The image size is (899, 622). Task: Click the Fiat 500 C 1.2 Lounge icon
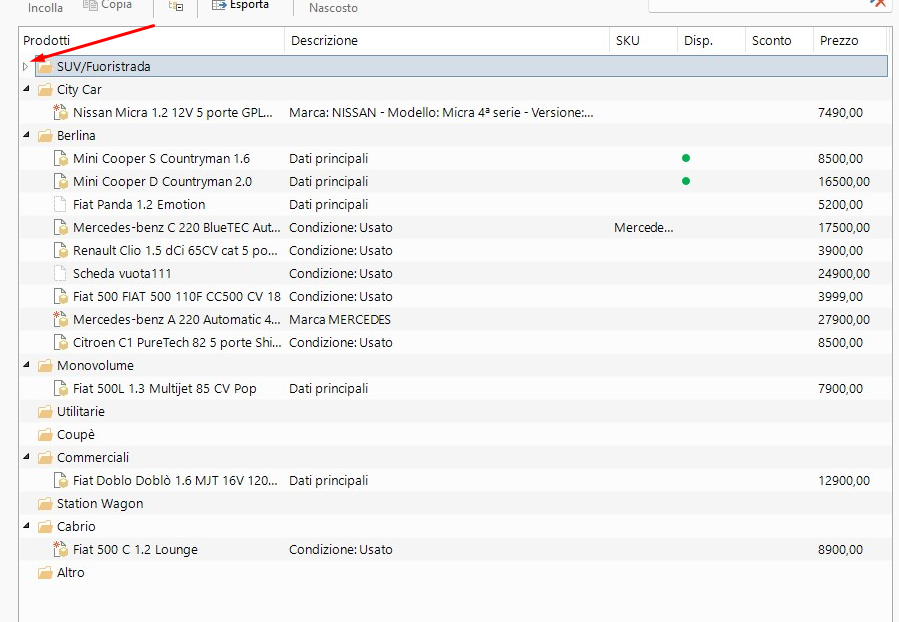click(x=60, y=550)
